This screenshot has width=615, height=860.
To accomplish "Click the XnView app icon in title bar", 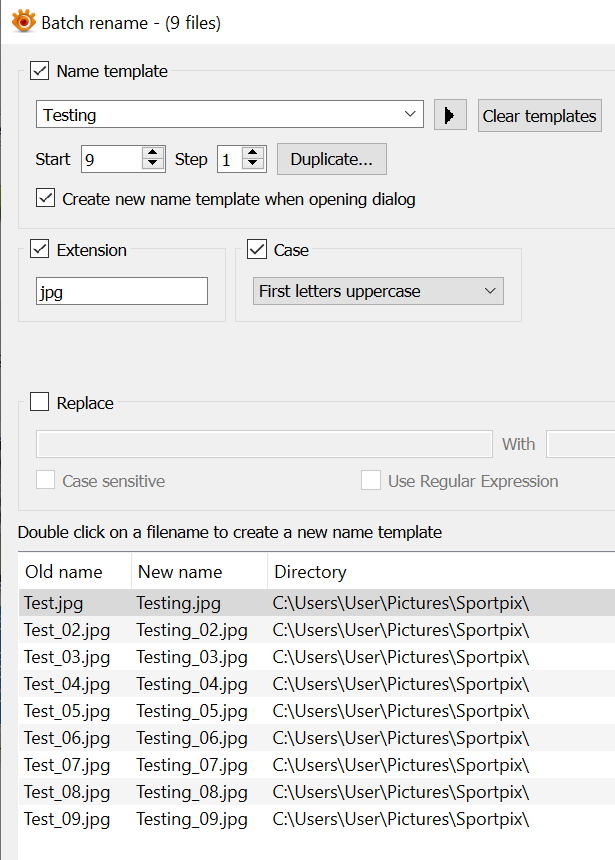I will pos(23,21).
